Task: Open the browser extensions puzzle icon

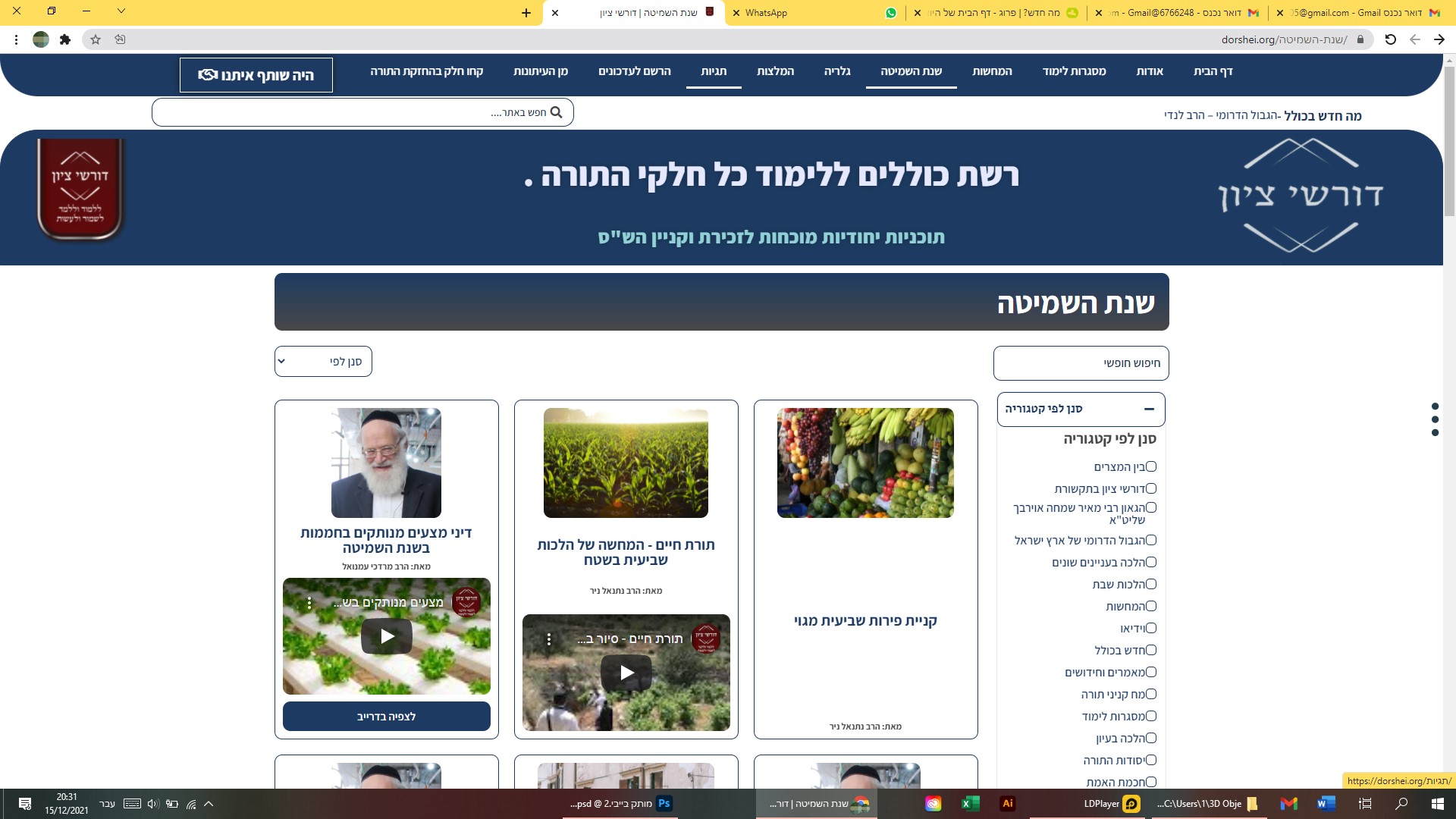Action: (65, 39)
